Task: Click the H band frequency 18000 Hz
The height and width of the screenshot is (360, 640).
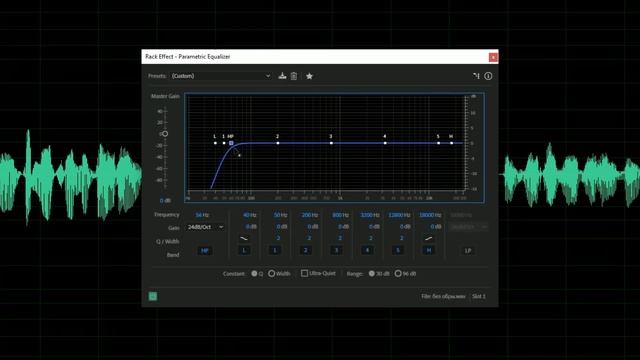Action: (430, 215)
